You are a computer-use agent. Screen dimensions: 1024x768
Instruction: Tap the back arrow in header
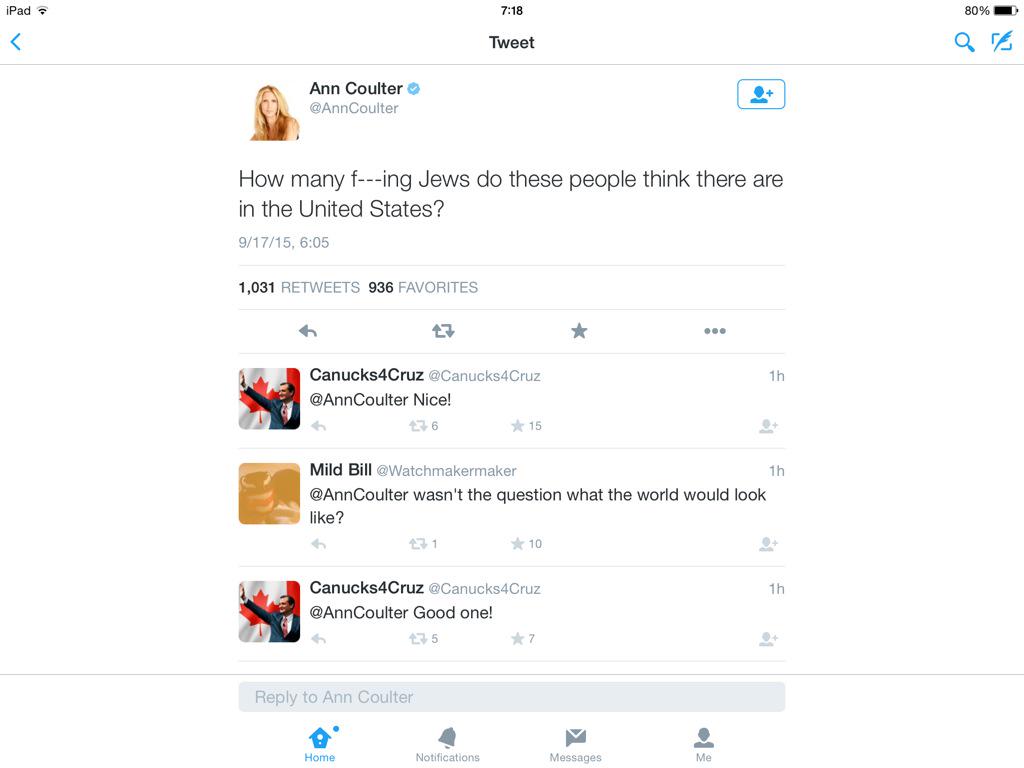(x=16, y=42)
